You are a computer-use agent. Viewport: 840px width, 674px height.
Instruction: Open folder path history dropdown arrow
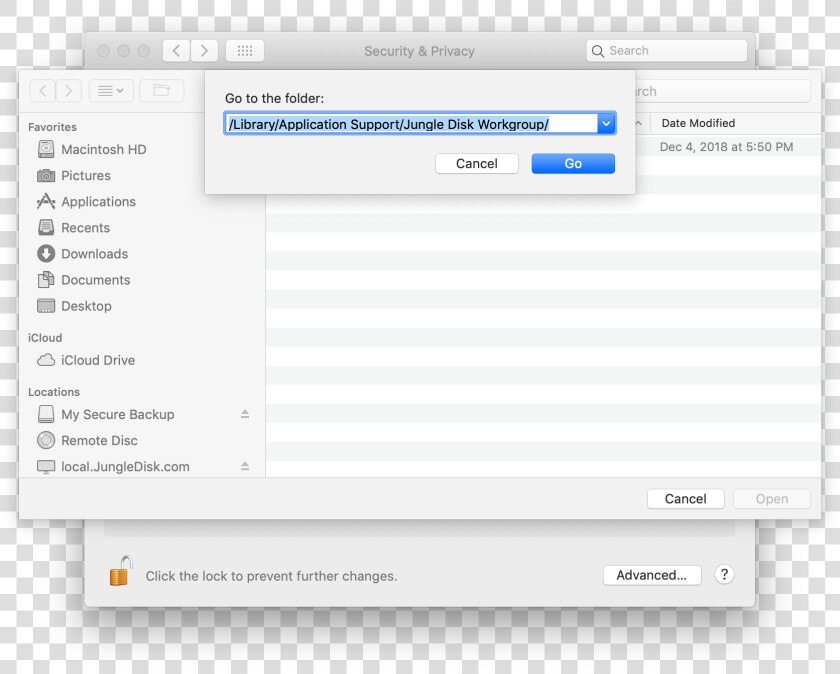click(606, 124)
